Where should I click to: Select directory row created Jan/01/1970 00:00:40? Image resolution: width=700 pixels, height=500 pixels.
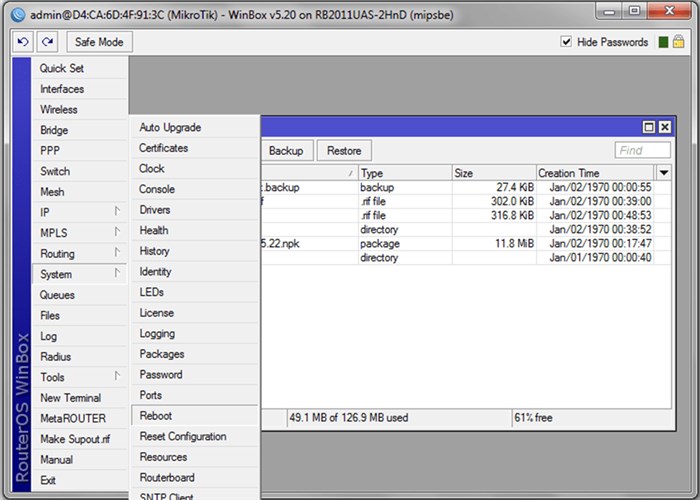pyautogui.click(x=466, y=258)
